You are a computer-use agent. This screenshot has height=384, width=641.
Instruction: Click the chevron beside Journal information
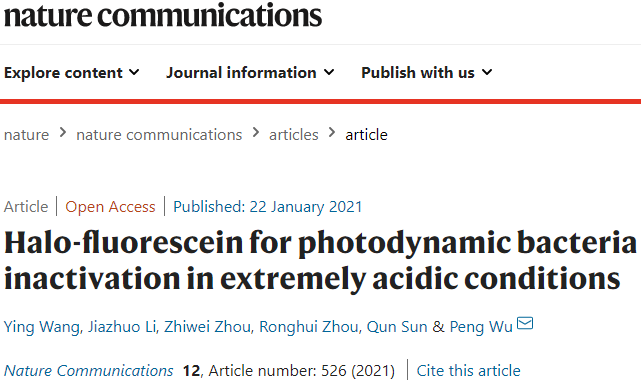coord(329,72)
